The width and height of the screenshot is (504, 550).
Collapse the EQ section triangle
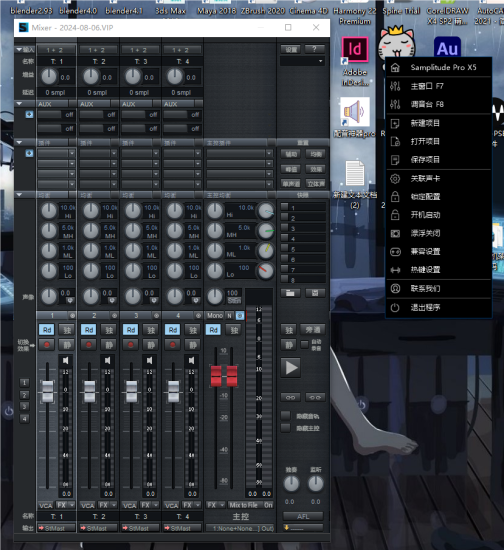point(19,194)
